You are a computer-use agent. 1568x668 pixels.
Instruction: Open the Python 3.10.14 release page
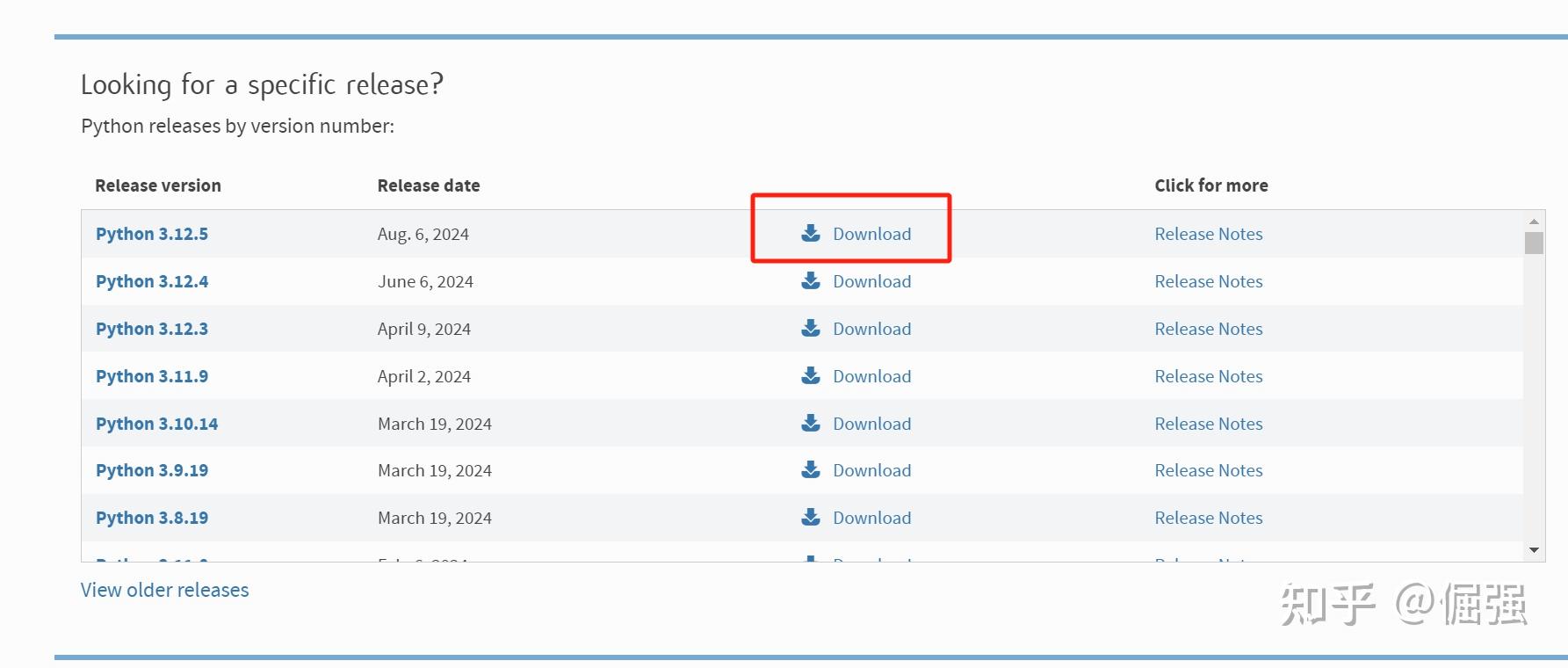157,424
